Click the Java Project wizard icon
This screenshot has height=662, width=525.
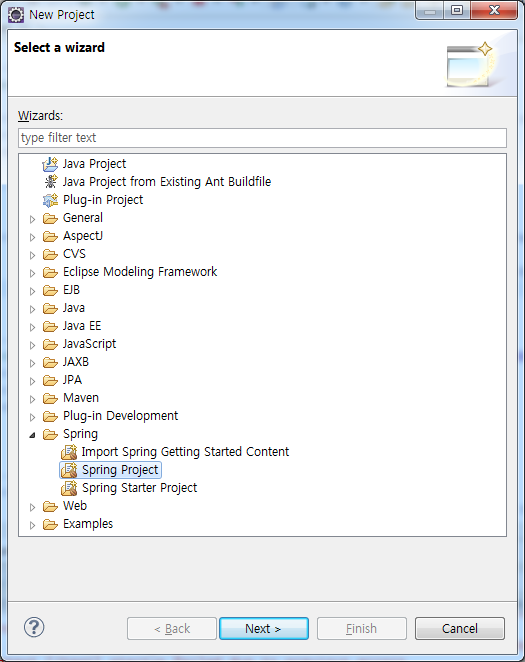coord(50,164)
